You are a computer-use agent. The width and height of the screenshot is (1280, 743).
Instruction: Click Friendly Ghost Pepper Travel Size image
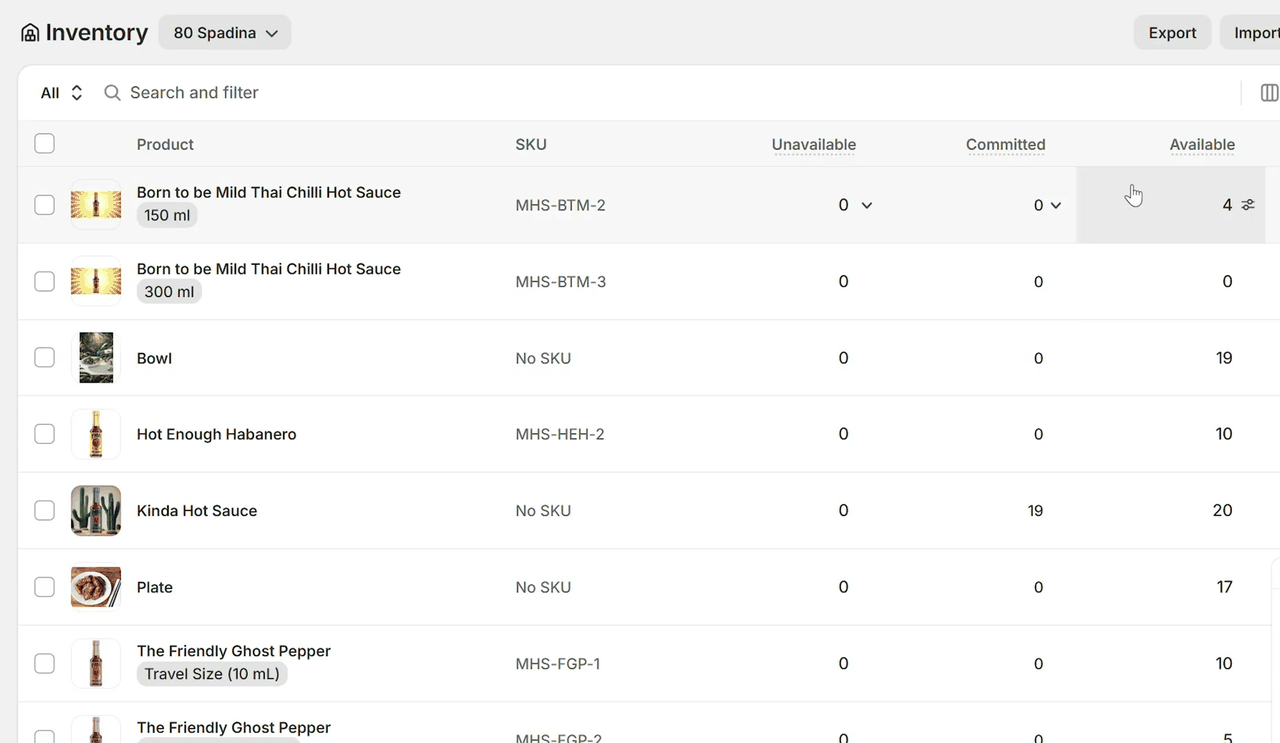[96, 664]
